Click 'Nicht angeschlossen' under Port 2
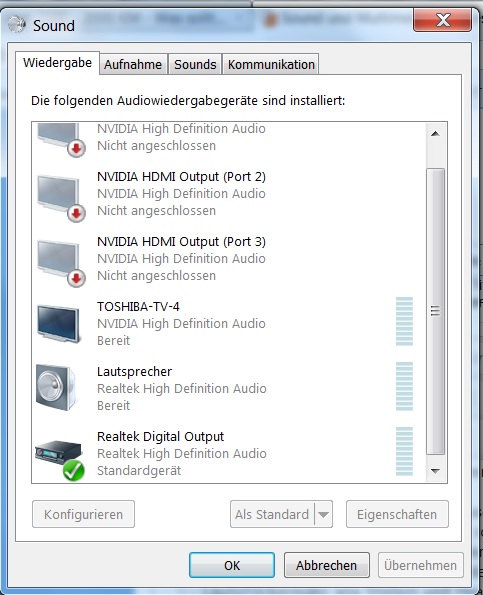Image resolution: width=483 pixels, height=595 pixels. click(x=156, y=211)
